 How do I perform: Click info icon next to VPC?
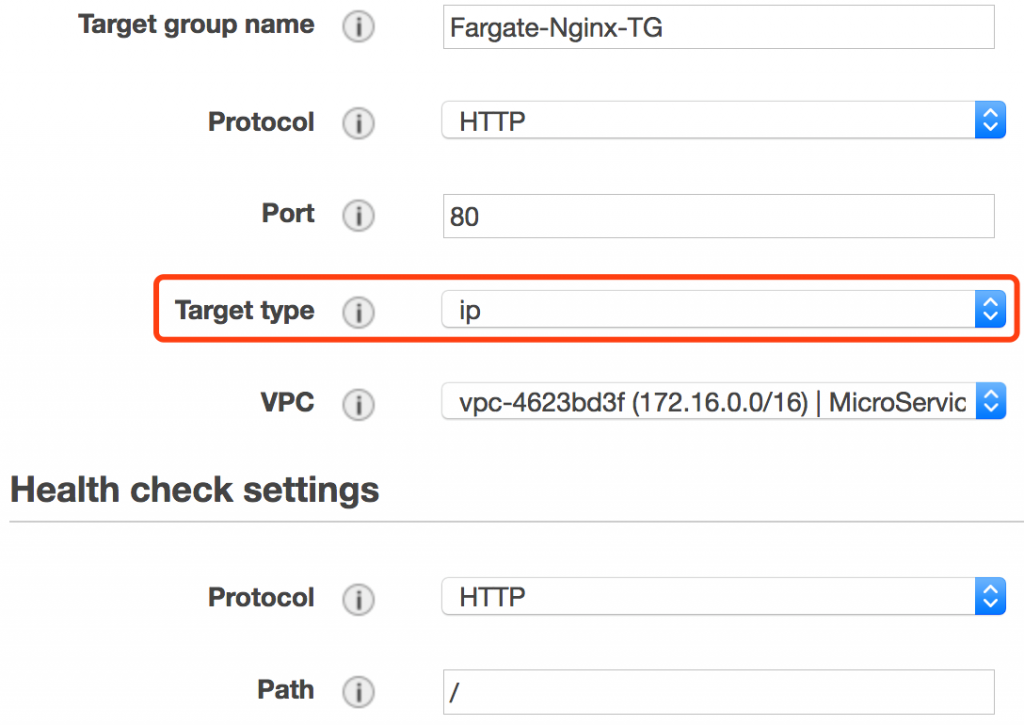(x=359, y=404)
